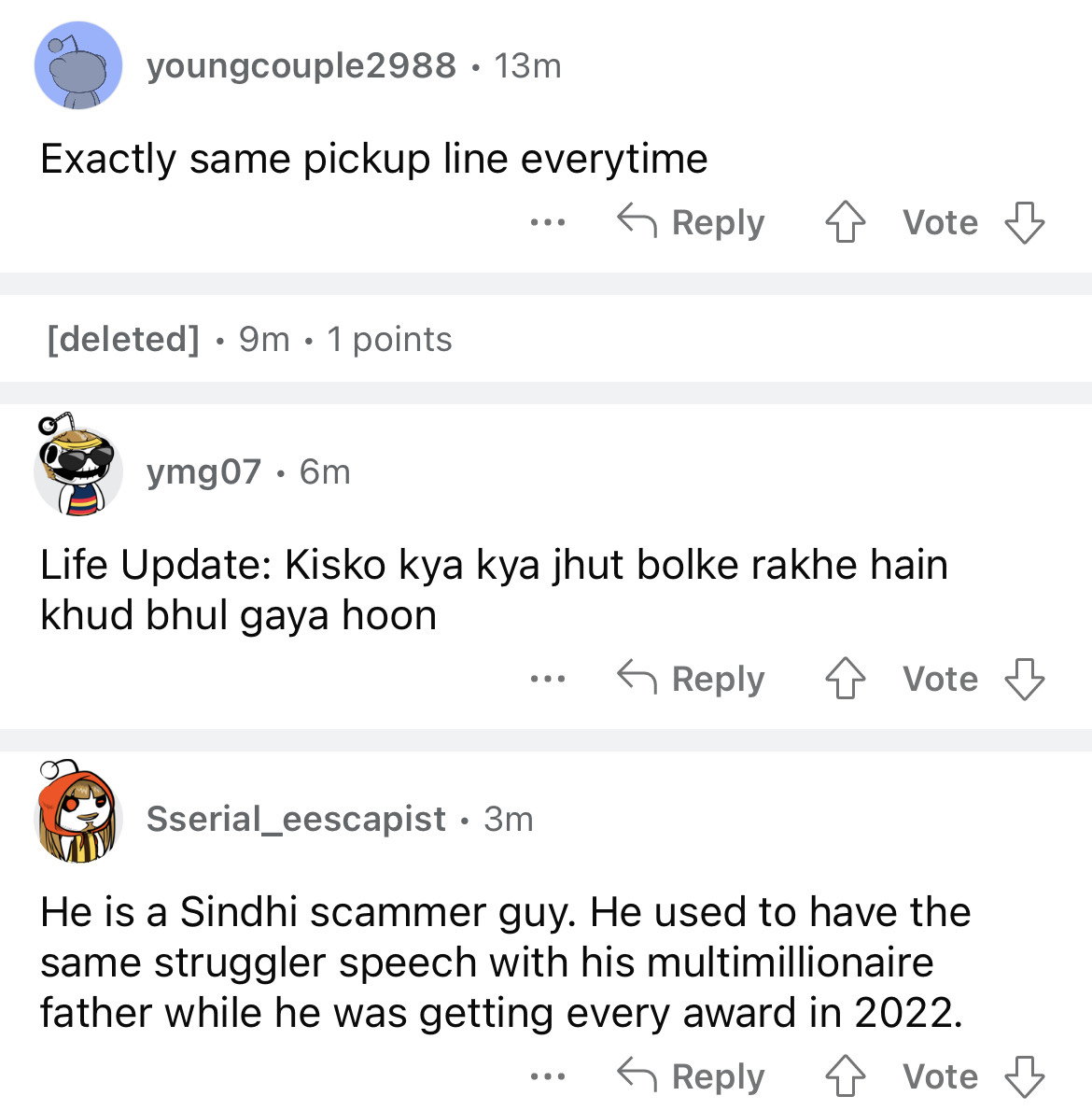Open Sserial_eescapist's hooded avatar
Viewport: 1092px width, 1110px height.
pos(78,815)
